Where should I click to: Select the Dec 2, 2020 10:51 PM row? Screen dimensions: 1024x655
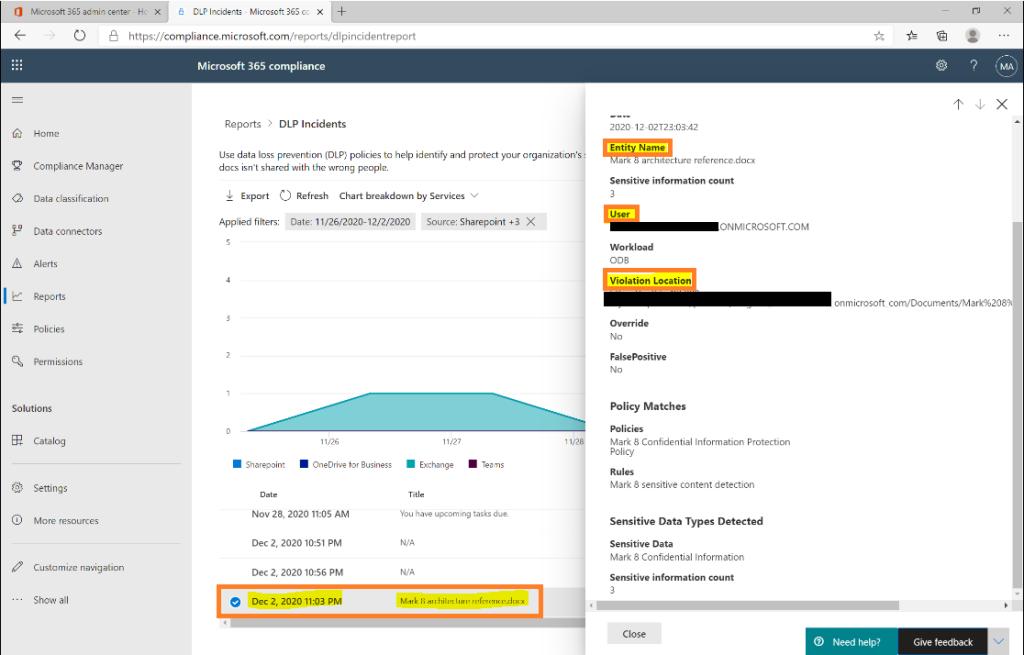click(402, 543)
